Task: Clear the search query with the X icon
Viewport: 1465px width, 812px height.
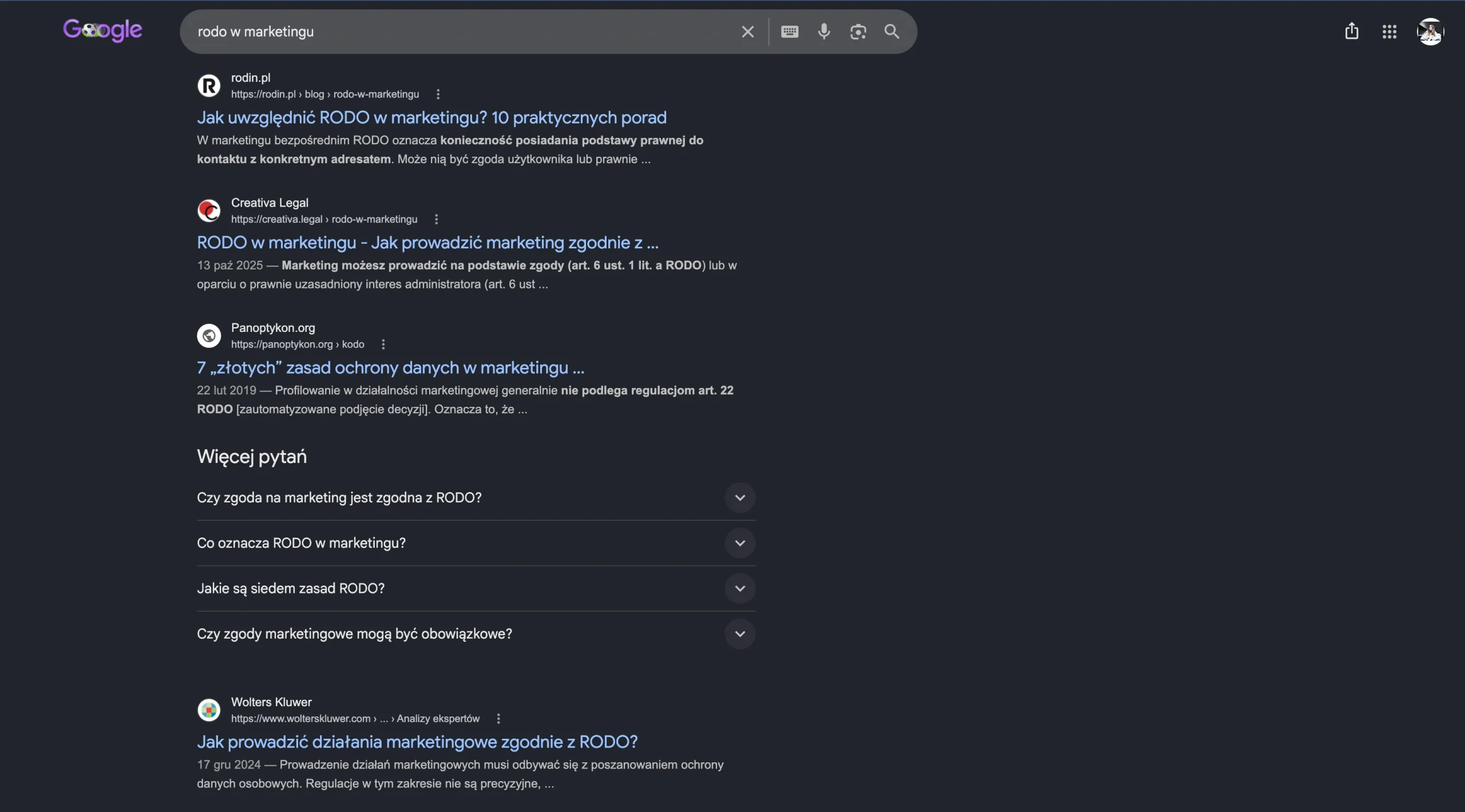Action: 747,31
